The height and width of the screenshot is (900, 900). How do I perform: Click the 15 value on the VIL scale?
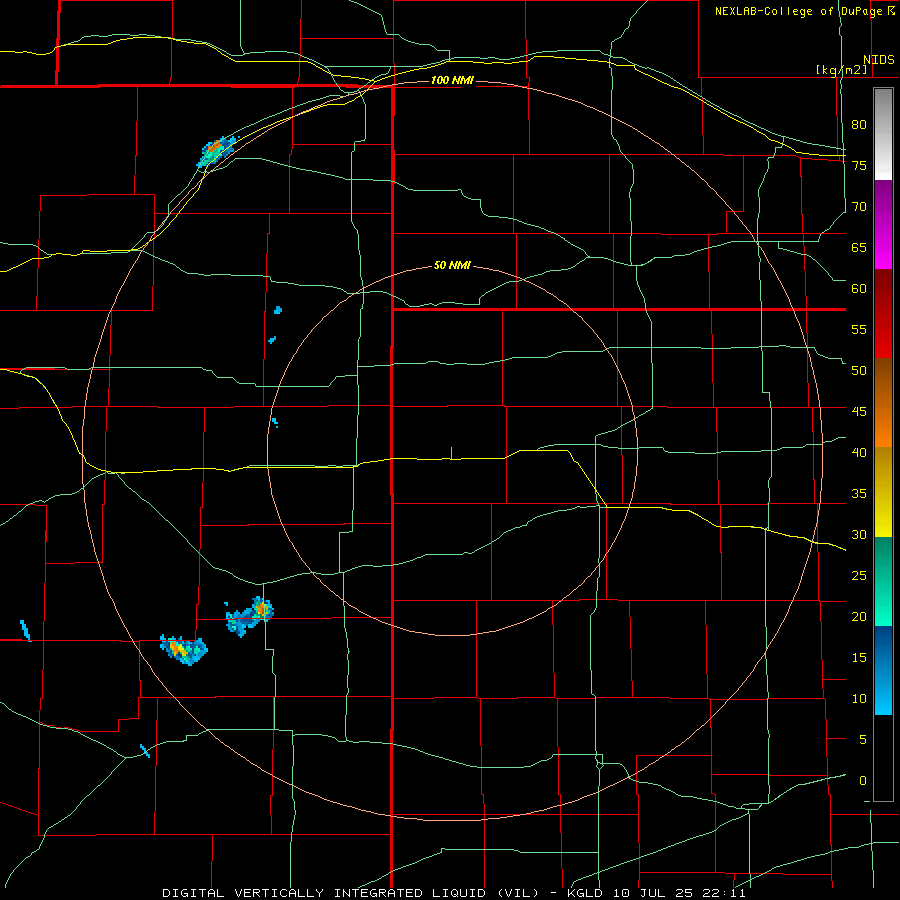[x=859, y=658]
